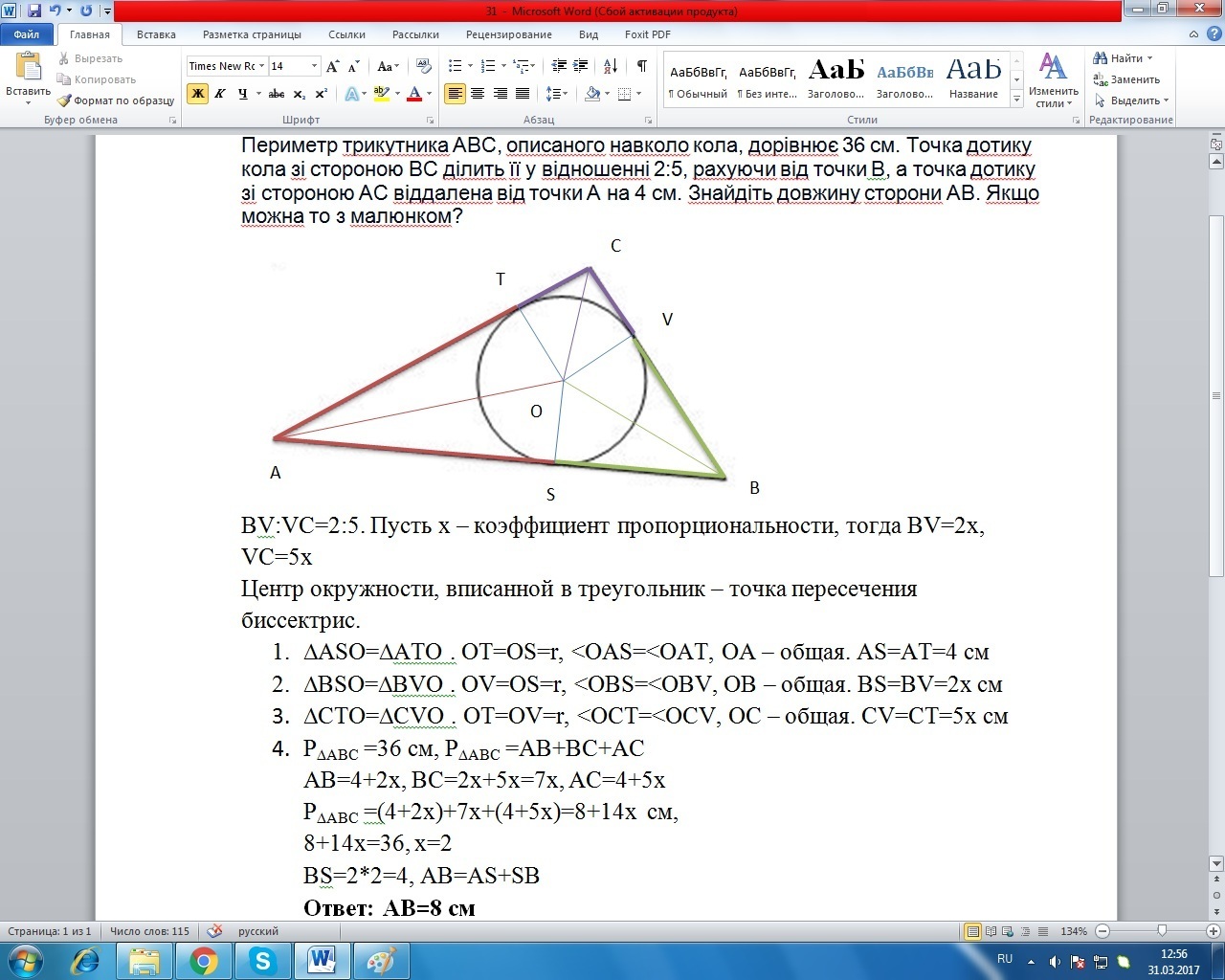This screenshot has width=1225, height=980.
Task: Apply the Название style
Action: pos(973,79)
